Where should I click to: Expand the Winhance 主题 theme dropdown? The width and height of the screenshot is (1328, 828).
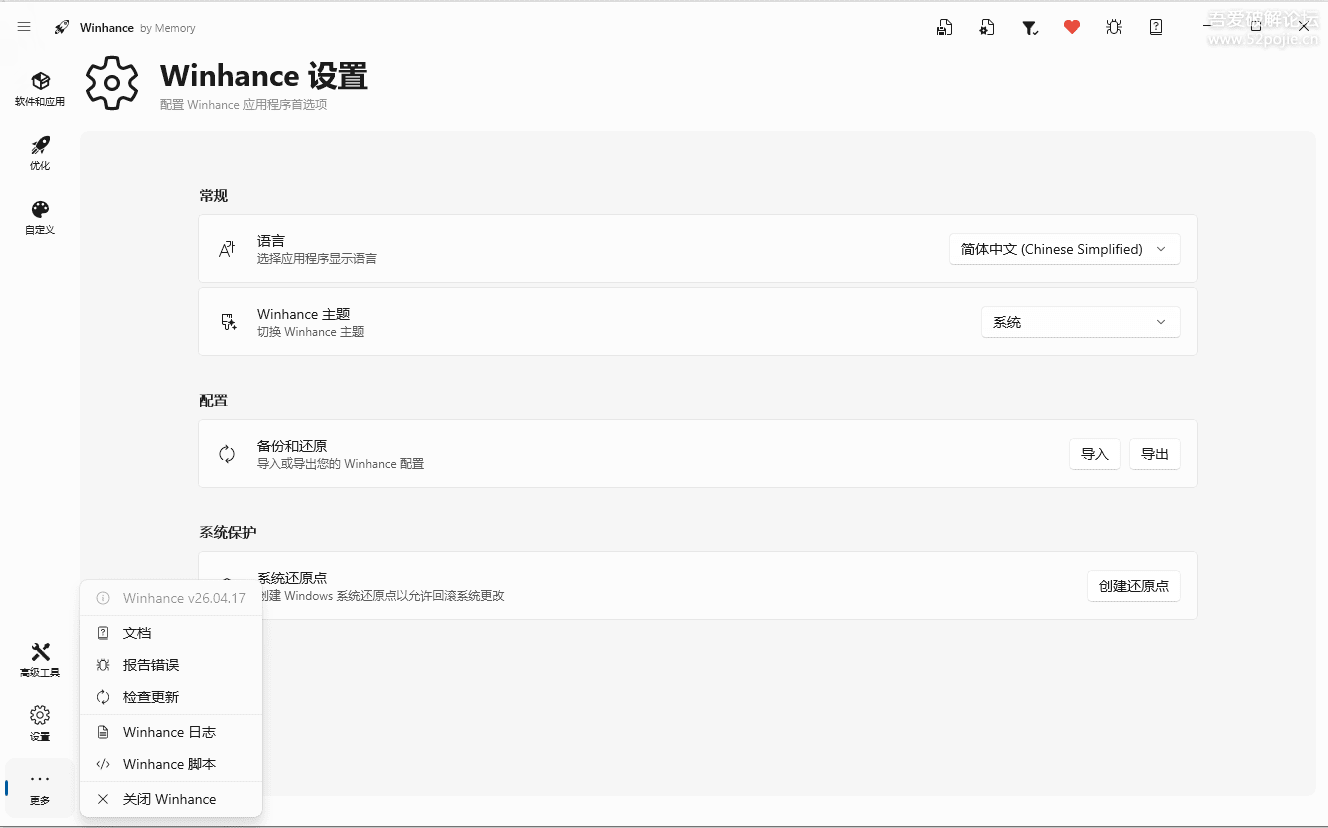pyautogui.click(x=1079, y=322)
